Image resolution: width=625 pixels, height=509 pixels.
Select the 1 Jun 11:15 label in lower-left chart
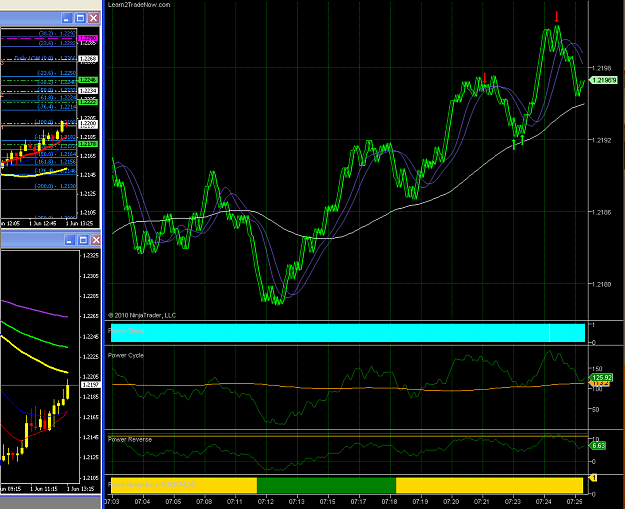pos(44,489)
